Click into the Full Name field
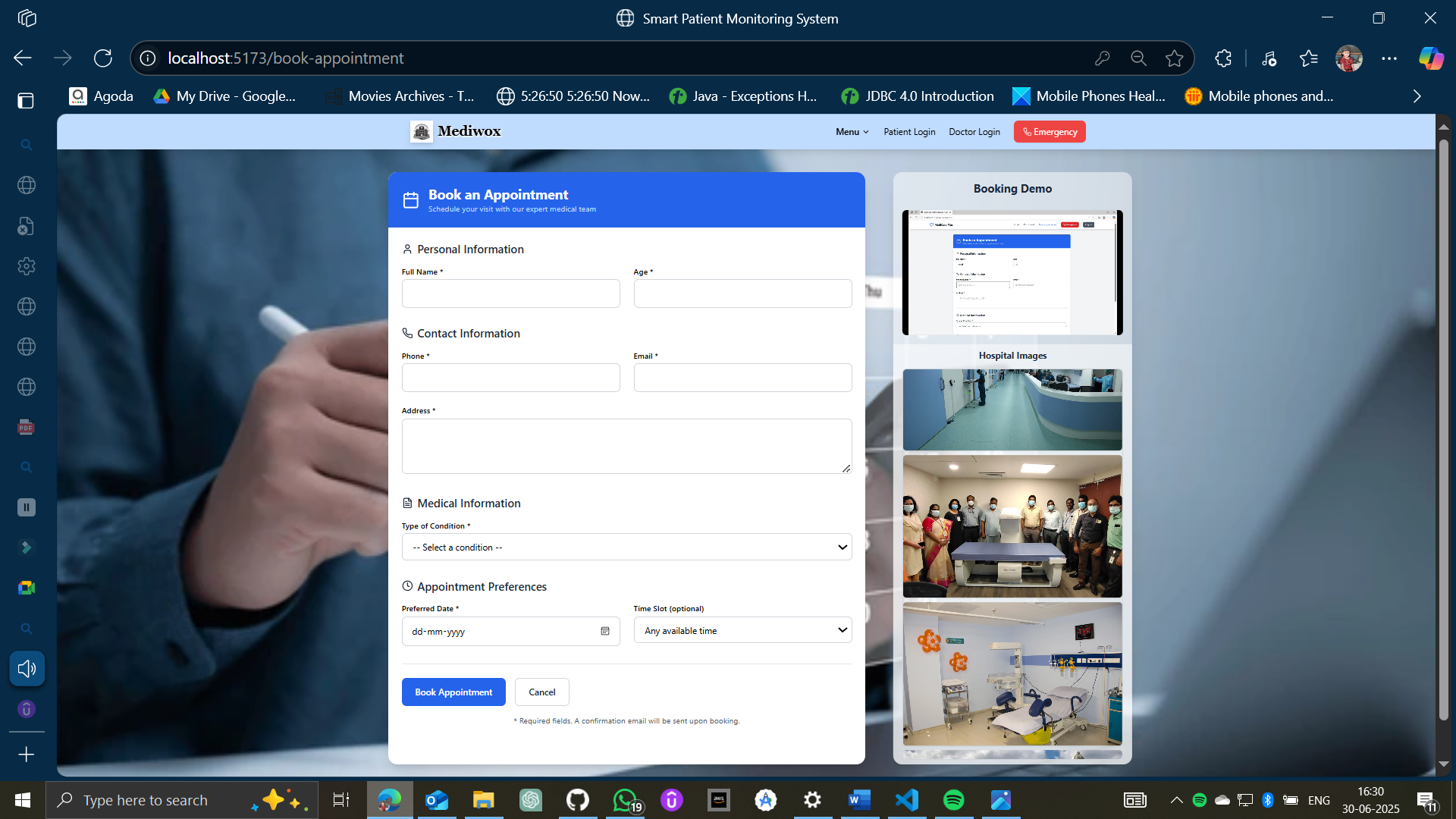Viewport: 1456px width, 819px height. [510, 293]
